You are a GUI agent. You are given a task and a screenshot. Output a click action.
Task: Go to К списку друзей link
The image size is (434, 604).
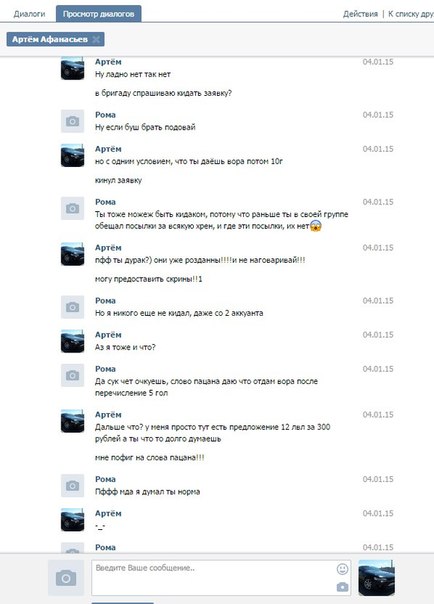coord(411,14)
